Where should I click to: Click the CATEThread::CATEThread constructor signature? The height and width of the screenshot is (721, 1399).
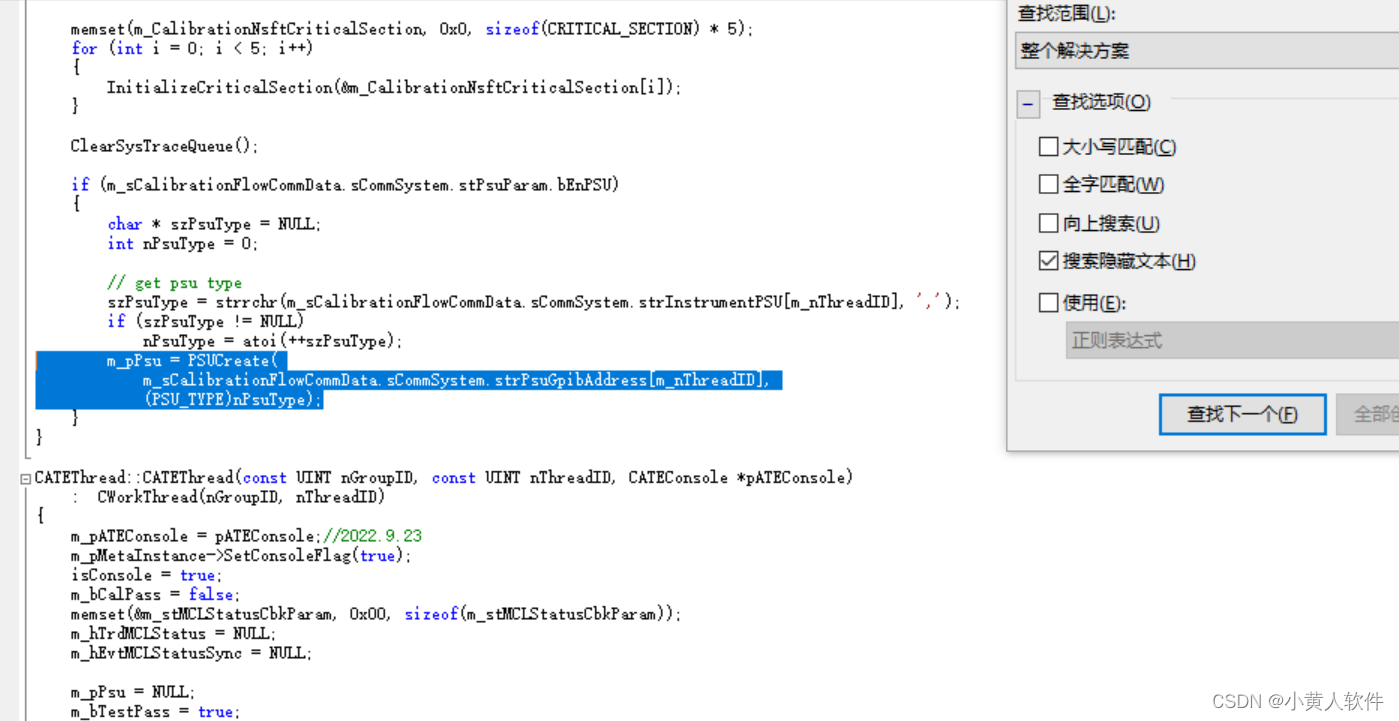(x=444, y=478)
